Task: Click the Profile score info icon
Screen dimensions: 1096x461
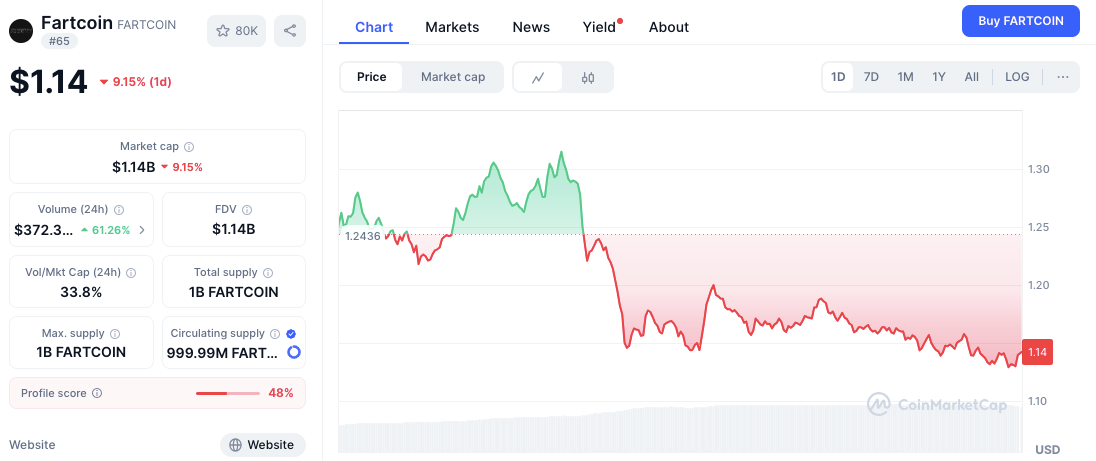Action: coord(97,393)
